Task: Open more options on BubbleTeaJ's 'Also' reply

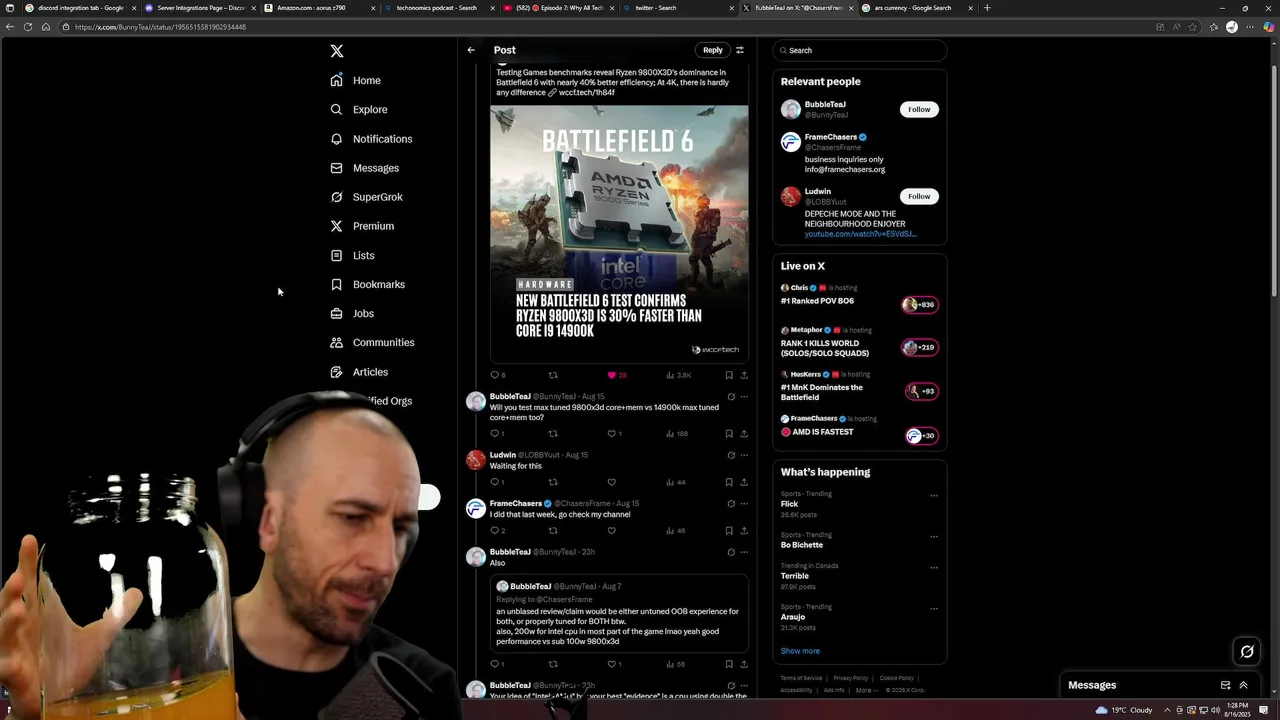Action: coord(743,552)
